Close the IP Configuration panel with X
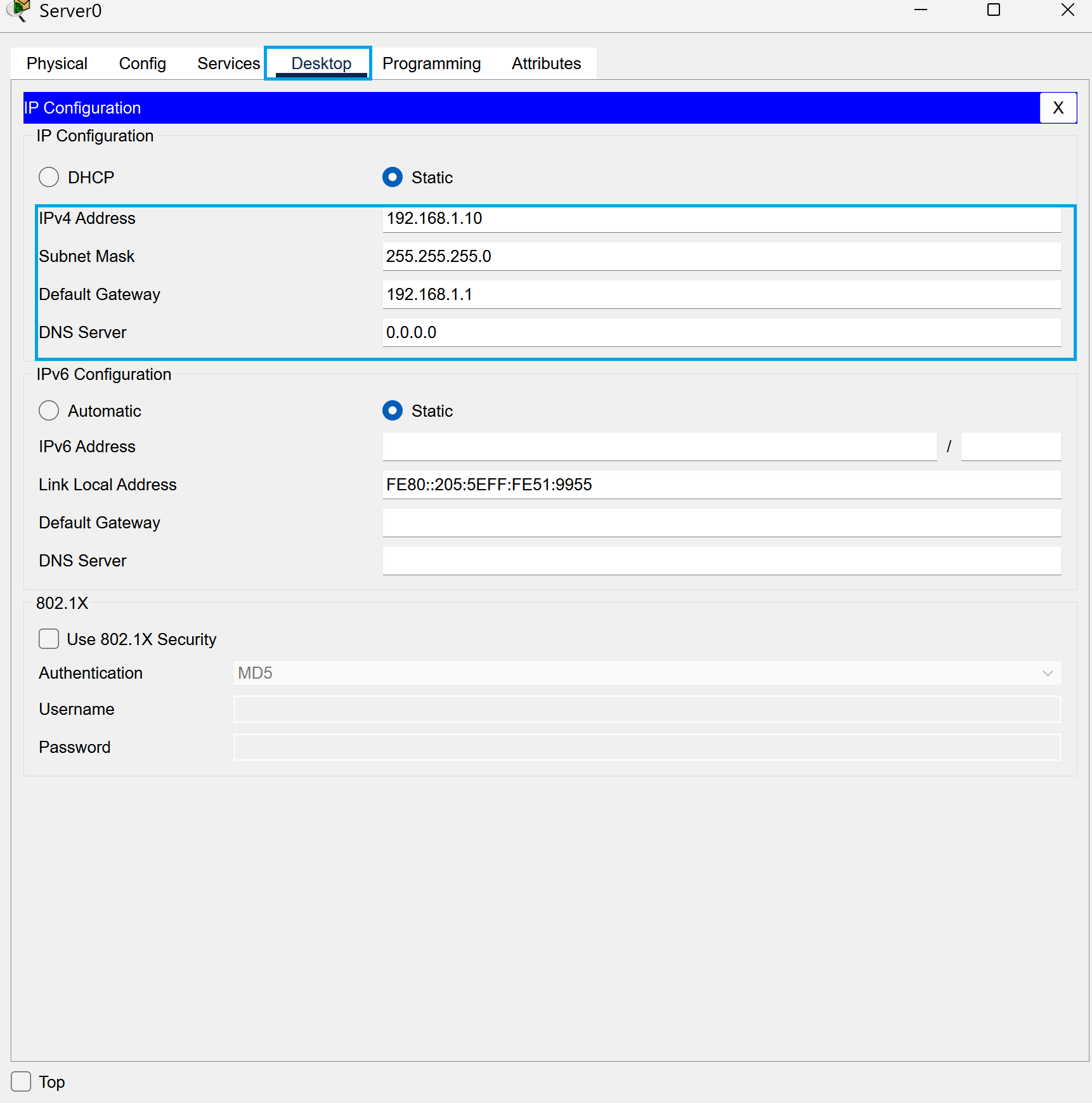The height and width of the screenshot is (1103, 1092). coord(1058,108)
